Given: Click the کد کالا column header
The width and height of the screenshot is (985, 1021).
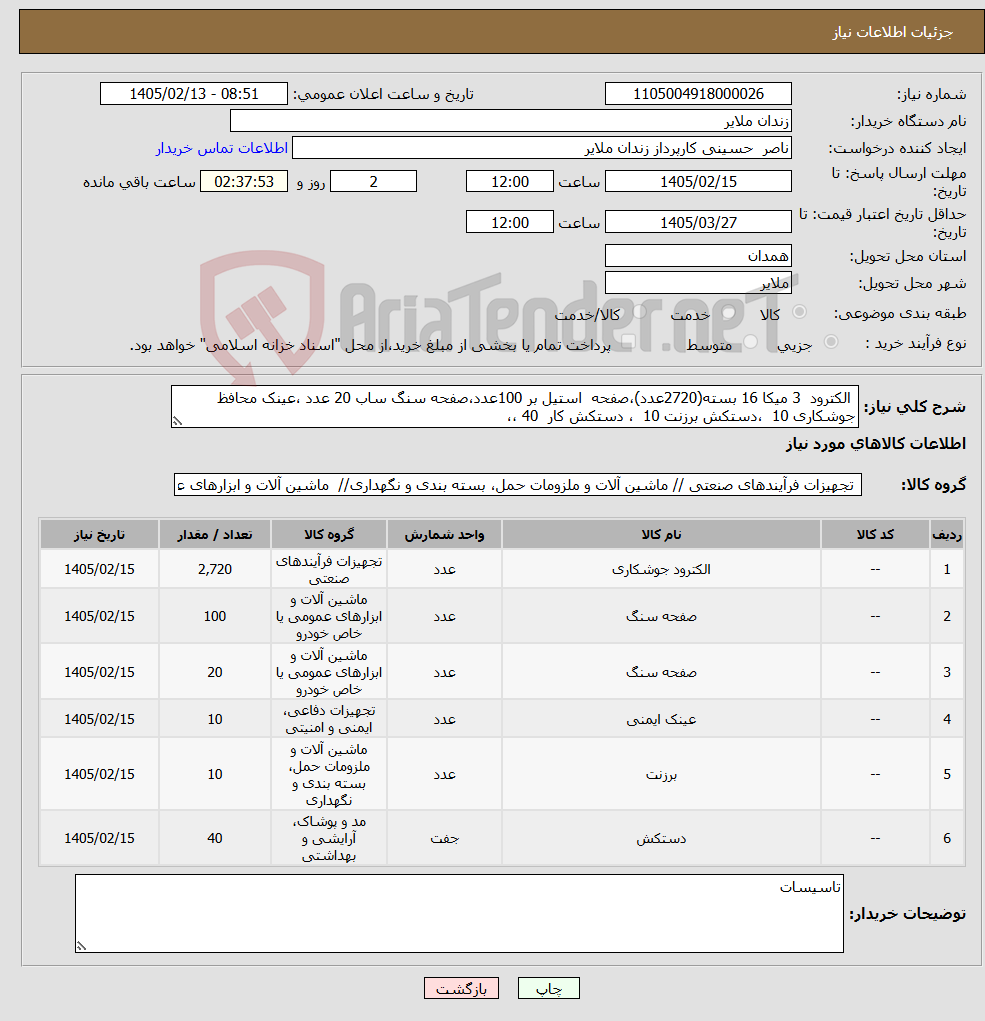Looking at the screenshot, I should pyautogui.click(x=875, y=535).
